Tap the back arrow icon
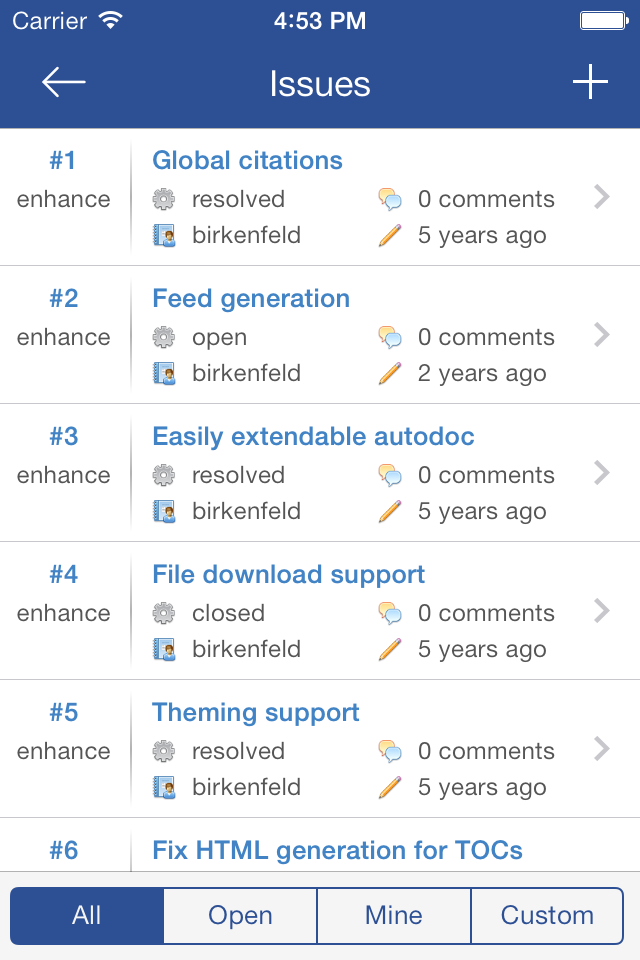Screen dimensions: 640x960 (x=64, y=82)
